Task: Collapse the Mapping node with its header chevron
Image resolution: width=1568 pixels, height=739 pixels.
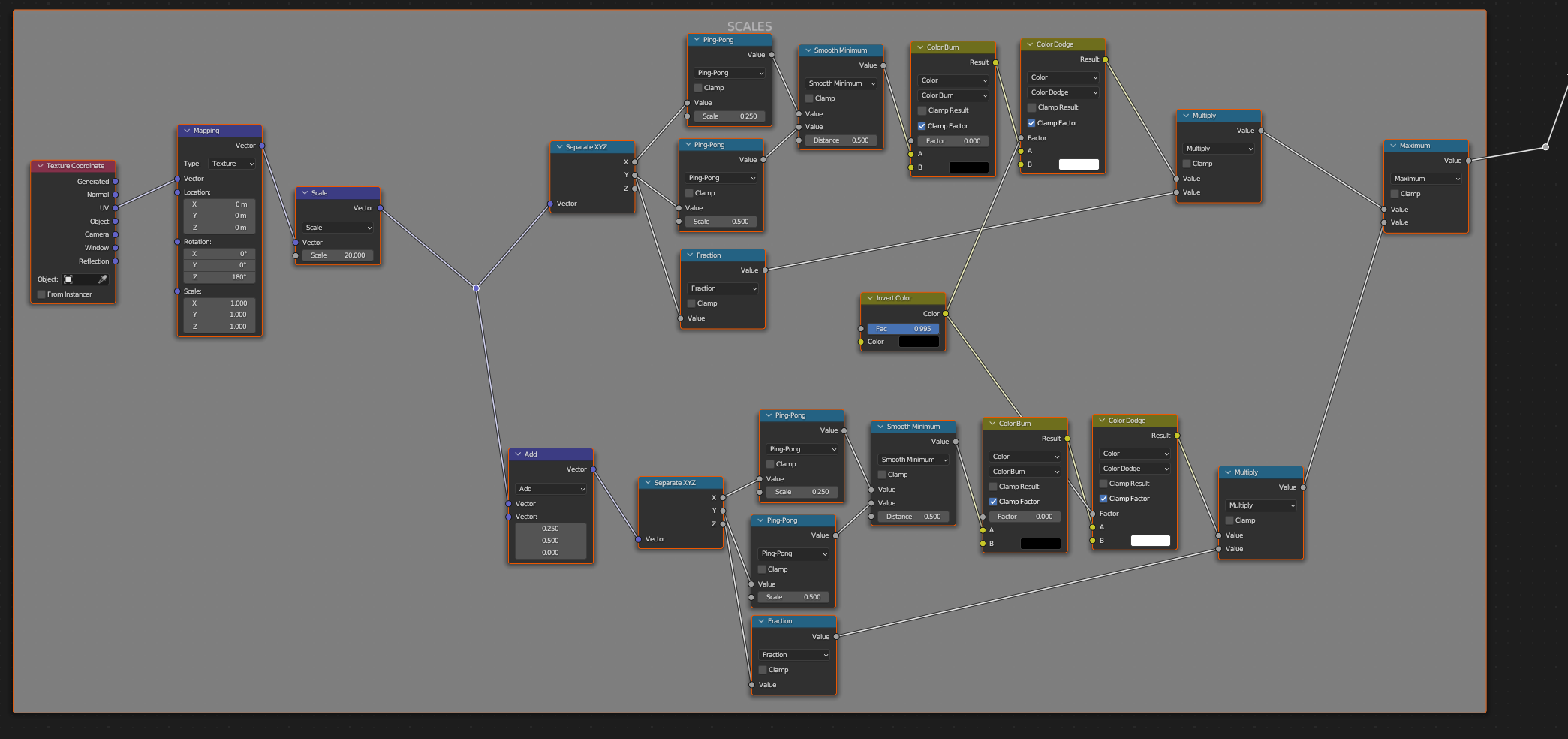Action: tap(188, 131)
